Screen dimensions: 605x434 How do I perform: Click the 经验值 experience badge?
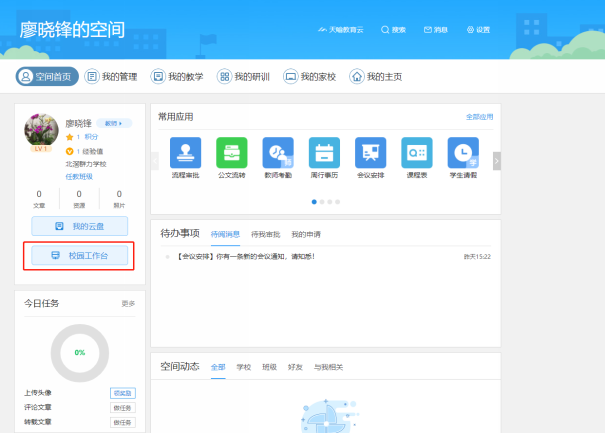coord(70,151)
